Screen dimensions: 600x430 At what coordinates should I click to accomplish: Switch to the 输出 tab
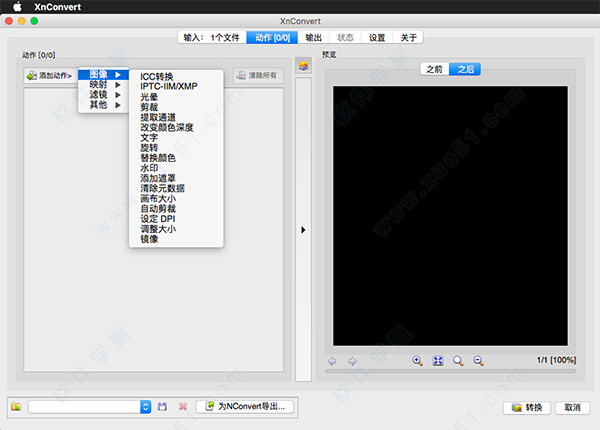(x=313, y=37)
